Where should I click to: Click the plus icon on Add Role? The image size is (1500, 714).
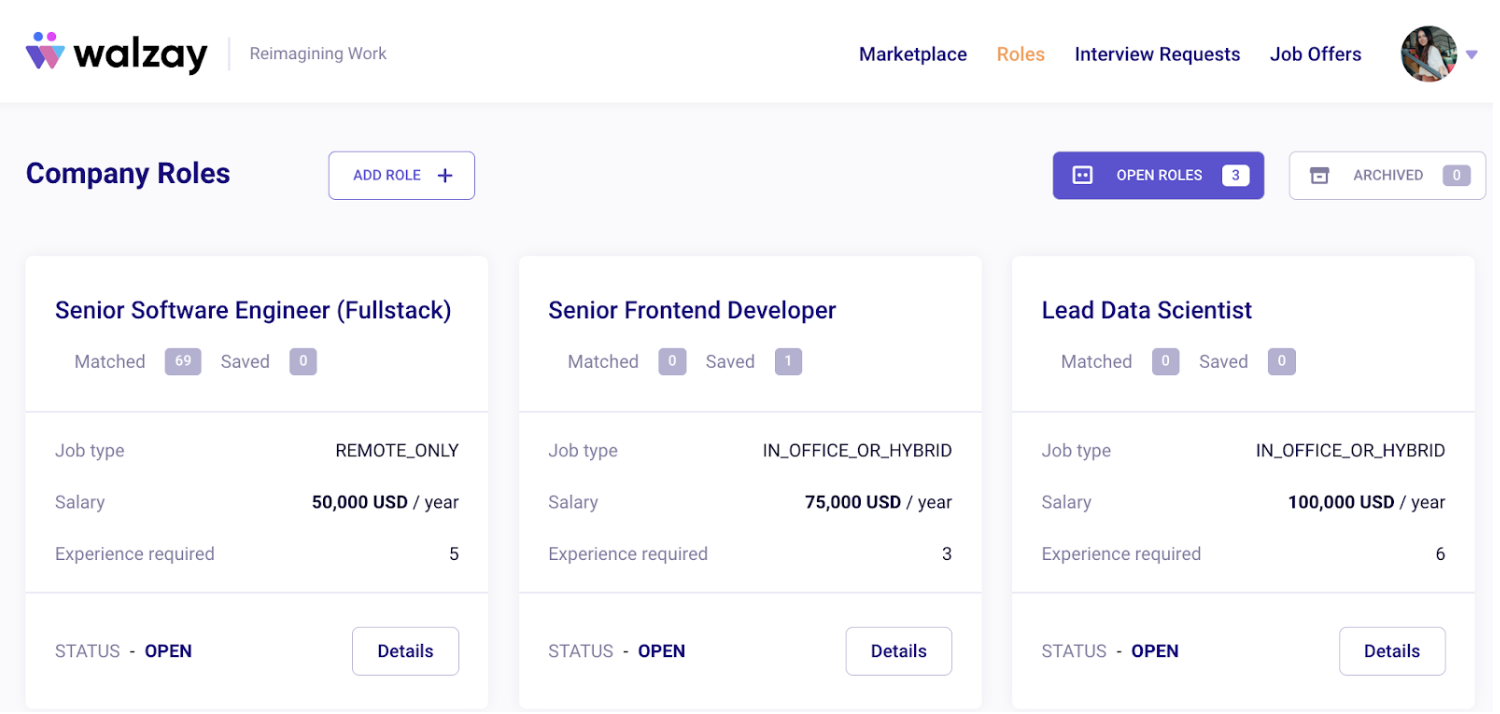tap(444, 175)
